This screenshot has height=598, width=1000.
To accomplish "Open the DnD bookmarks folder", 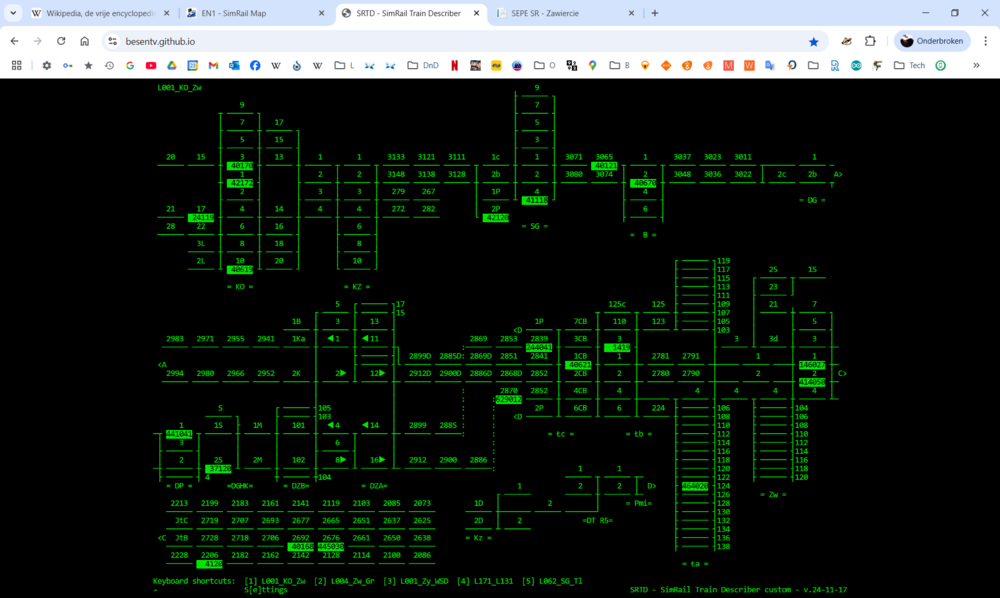I will (422, 65).
